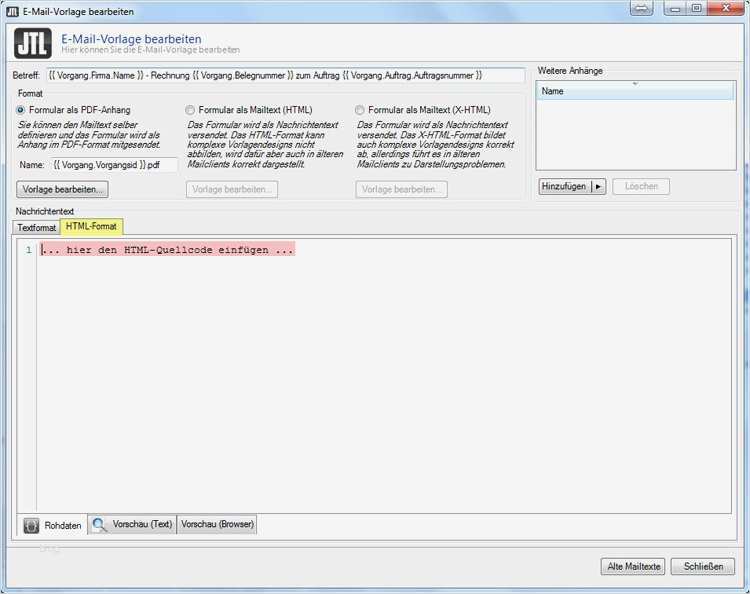Maximize the E-Mail-Vorlage window
Screen dimensions: 750x594
coord(696,8)
